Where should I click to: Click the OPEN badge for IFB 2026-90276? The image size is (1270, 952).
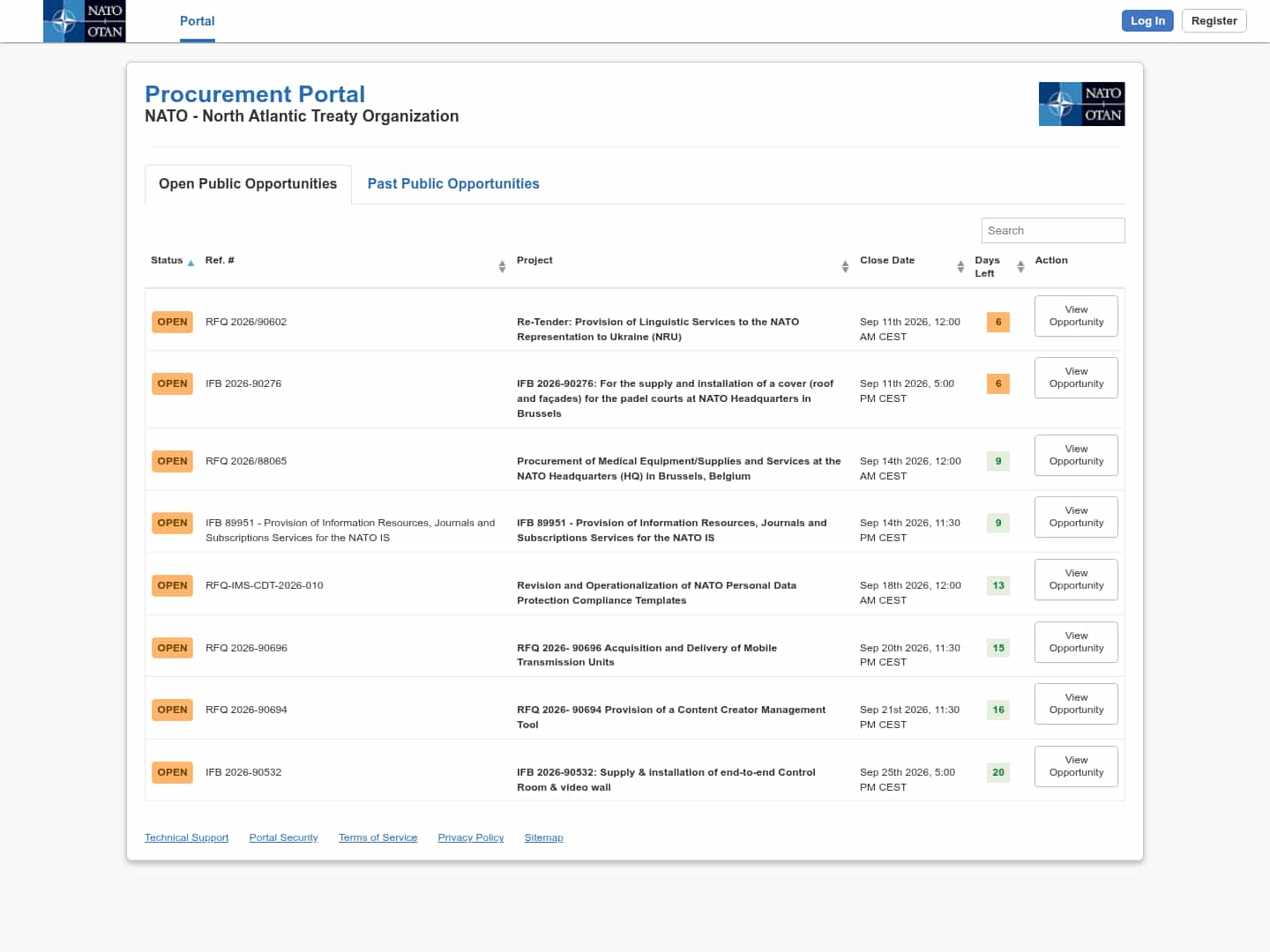(172, 383)
